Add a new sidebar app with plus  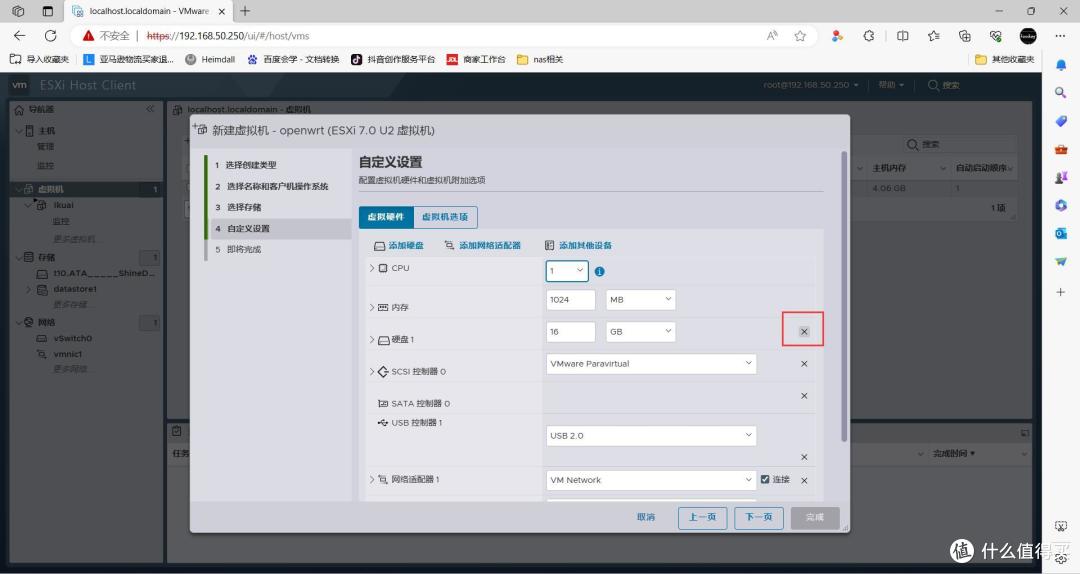(1061, 292)
